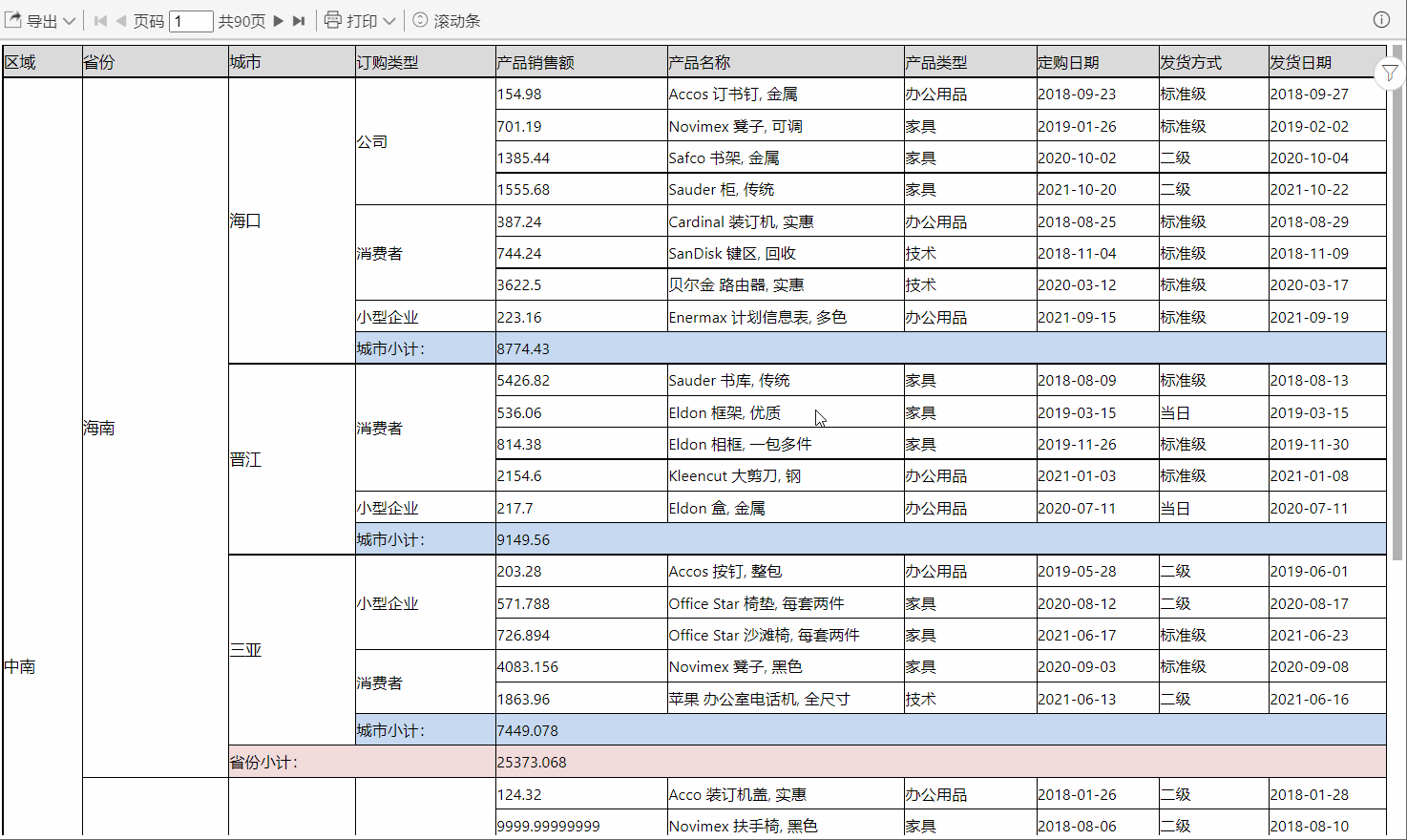Viewport: 1407px width, 840px height.
Task: Select the sales value 3622.5
Action: 581,284
